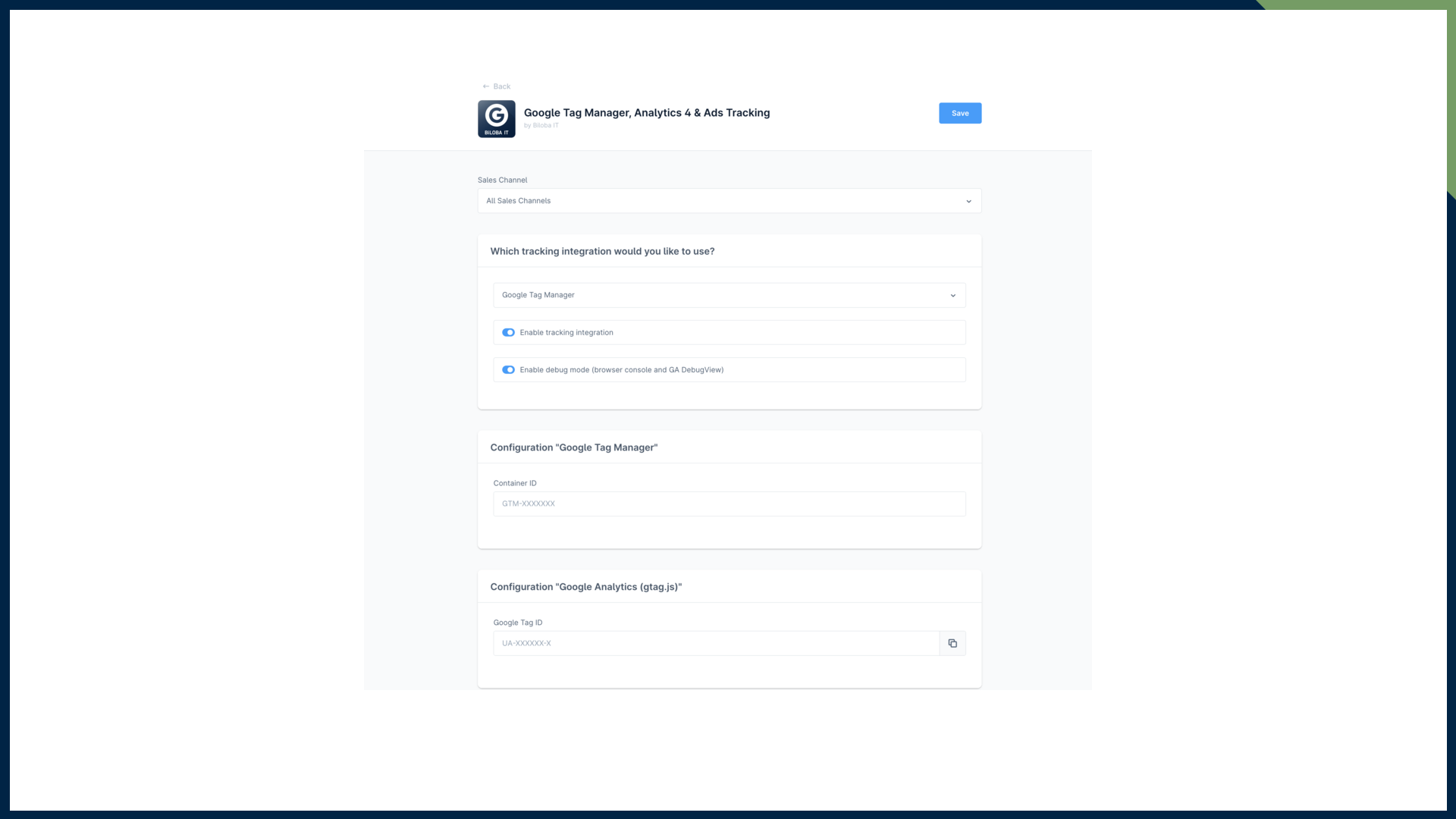Save the tracking configuration
This screenshot has width=1456, height=819.
coord(960,113)
